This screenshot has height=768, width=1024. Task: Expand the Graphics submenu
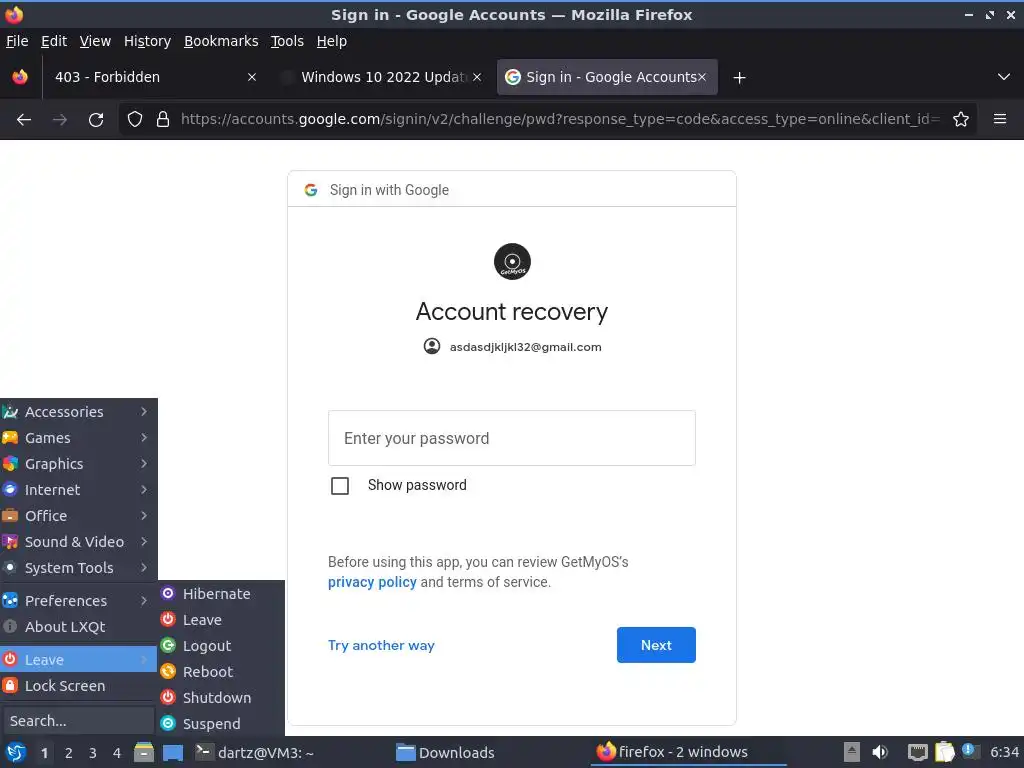click(x=78, y=464)
